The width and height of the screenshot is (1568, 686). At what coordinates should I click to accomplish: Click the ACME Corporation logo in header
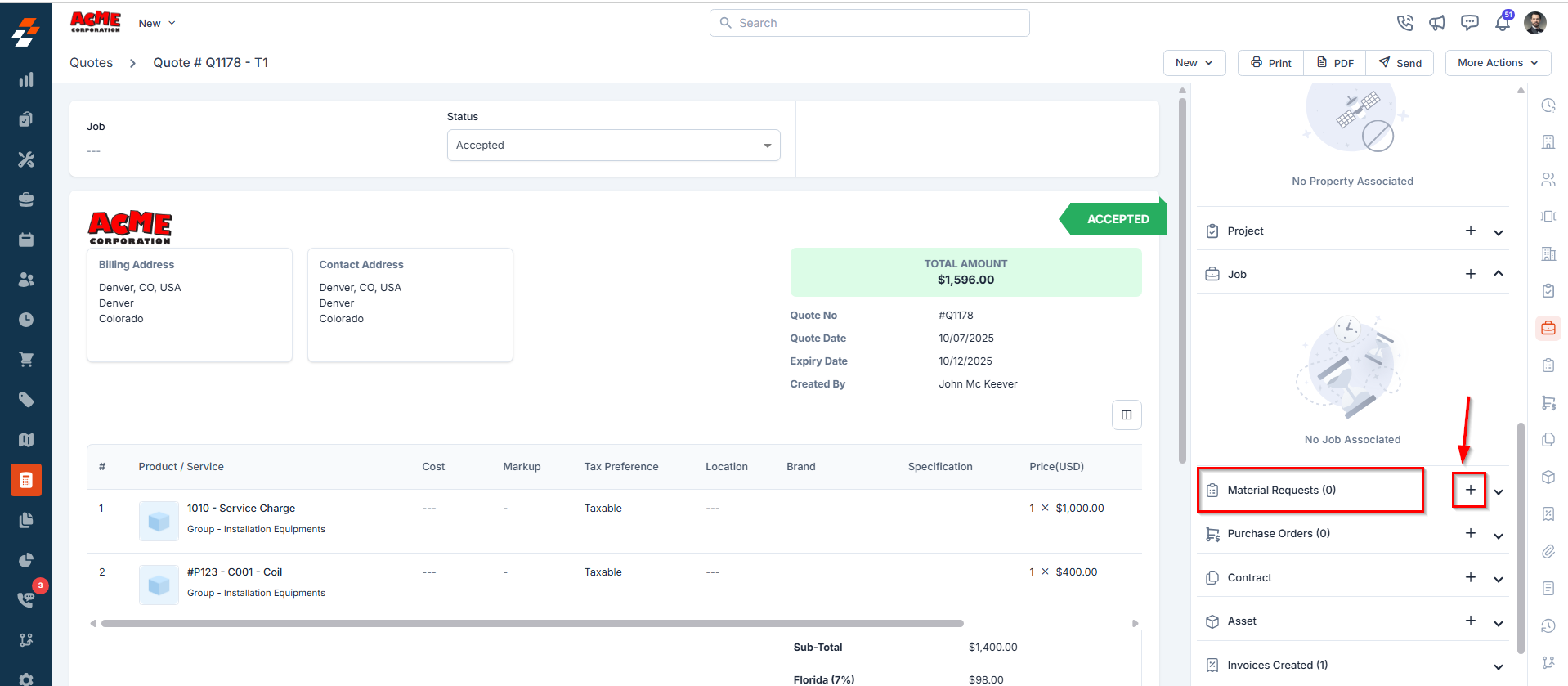tap(96, 22)
